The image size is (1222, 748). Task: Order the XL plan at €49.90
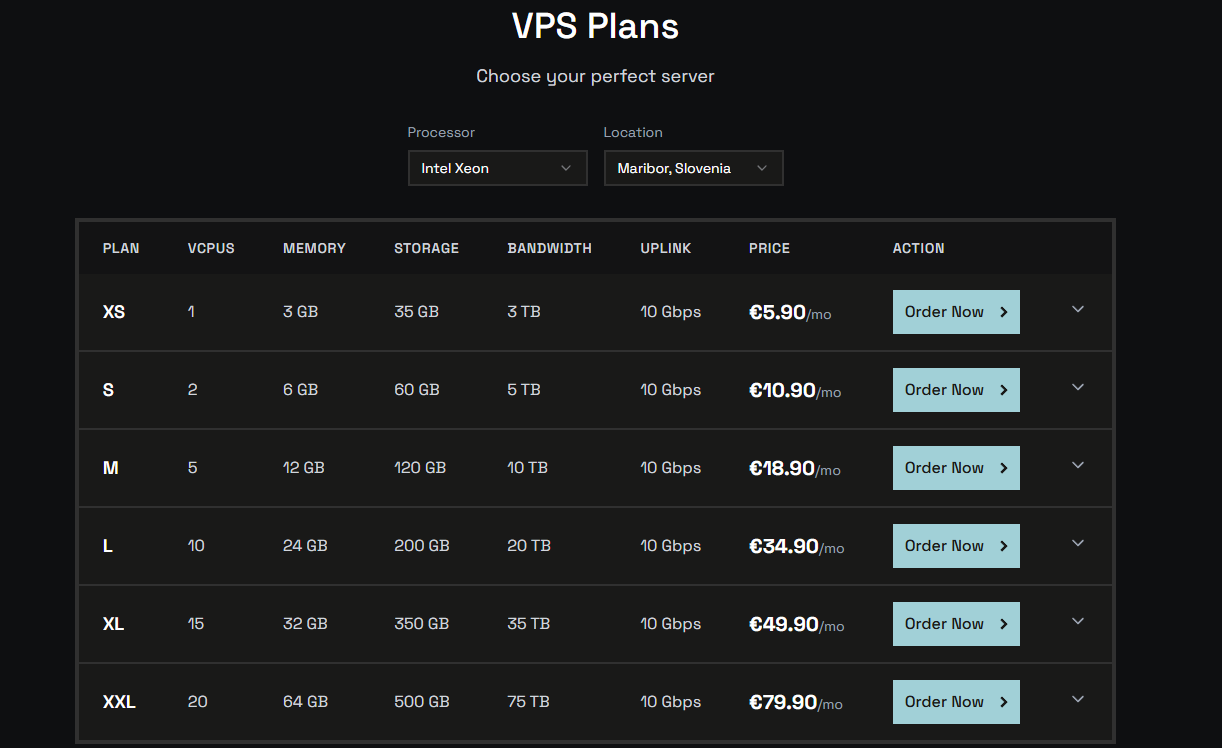click(x=955, y=624)
